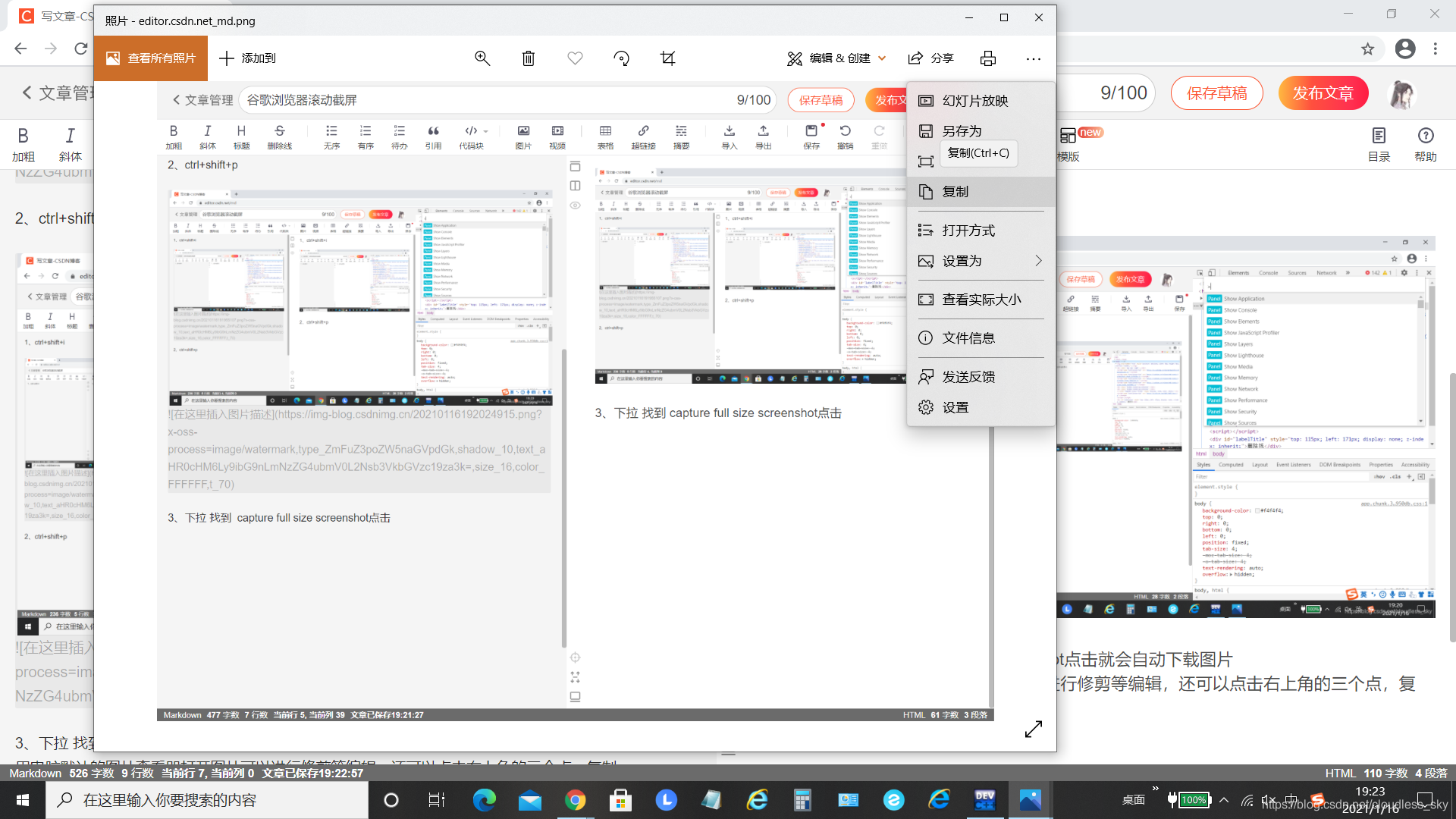Expand the 设置为 submenu arrow

(1038, 261)
